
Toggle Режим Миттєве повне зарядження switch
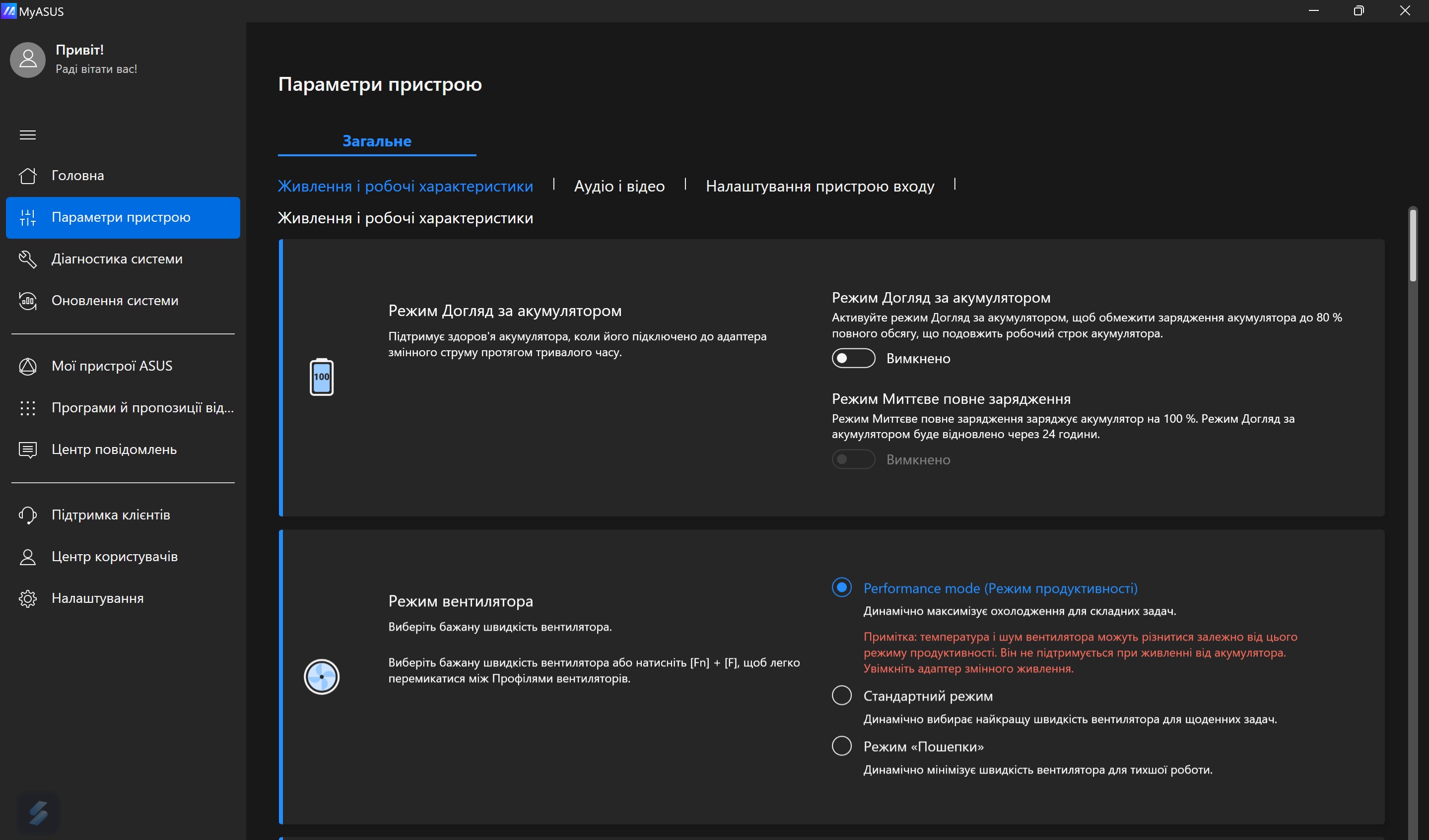pyautogui.click(x=853, y=459)
